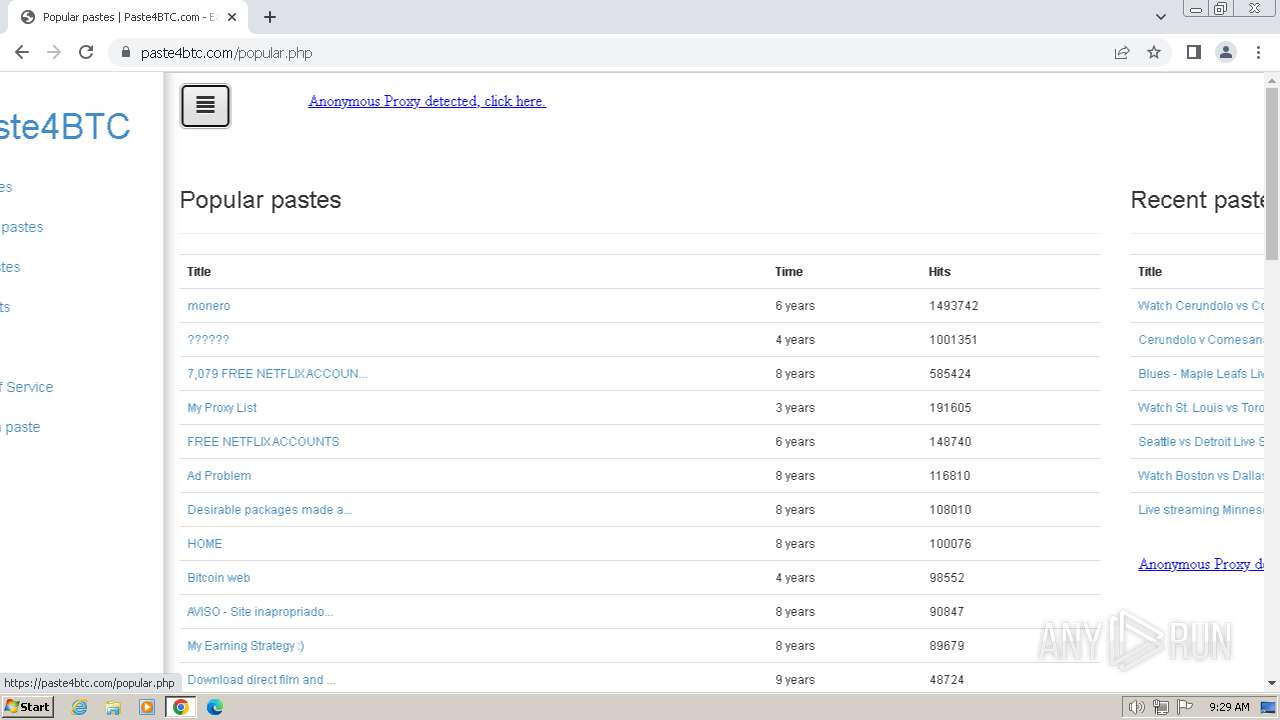Image resolution: width=1280 pixels, height=720 pixels.
Task: Click Title column header in Popular pastes
Action: tap(199, 272)
